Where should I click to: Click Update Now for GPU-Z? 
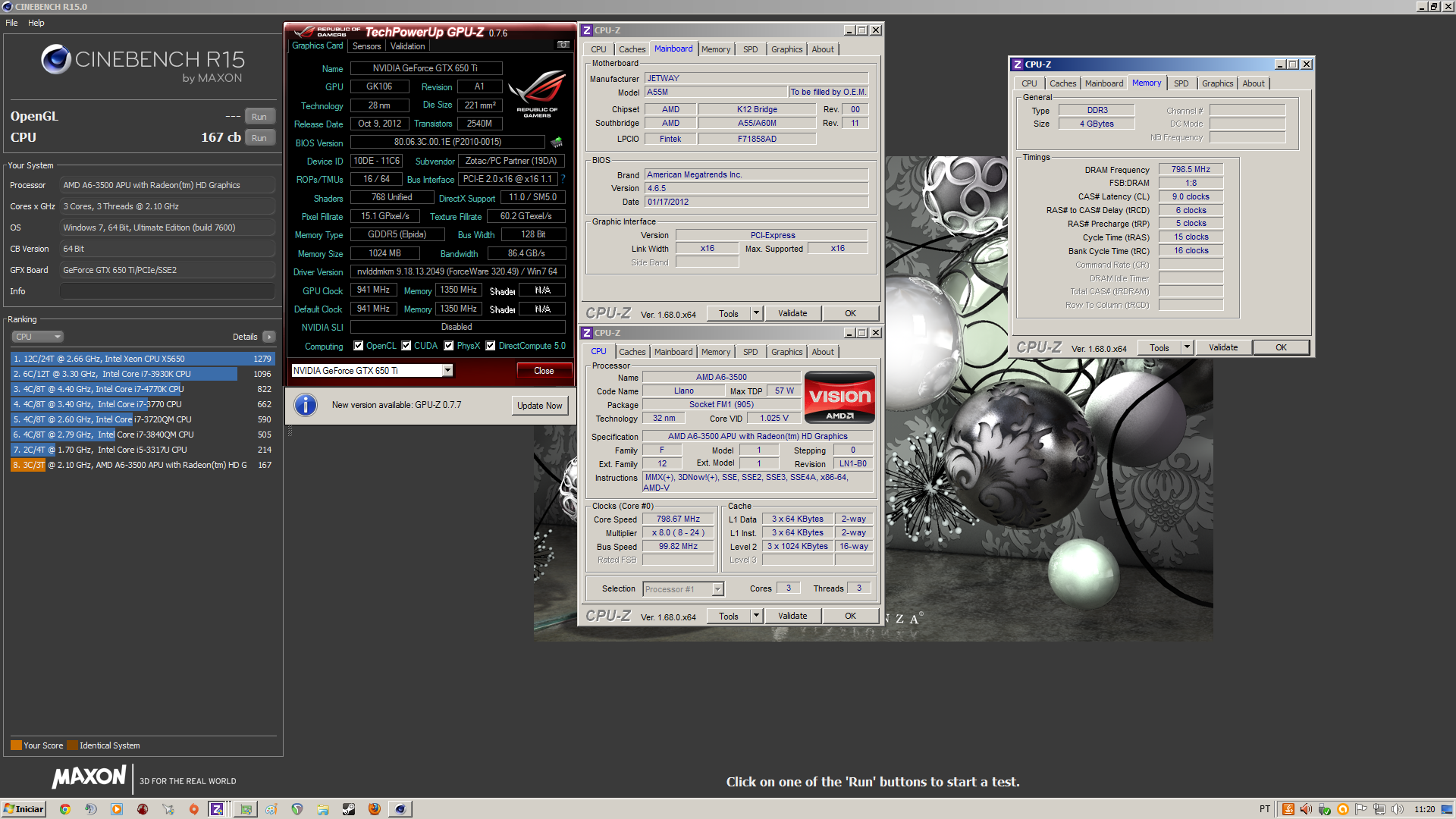540,406
